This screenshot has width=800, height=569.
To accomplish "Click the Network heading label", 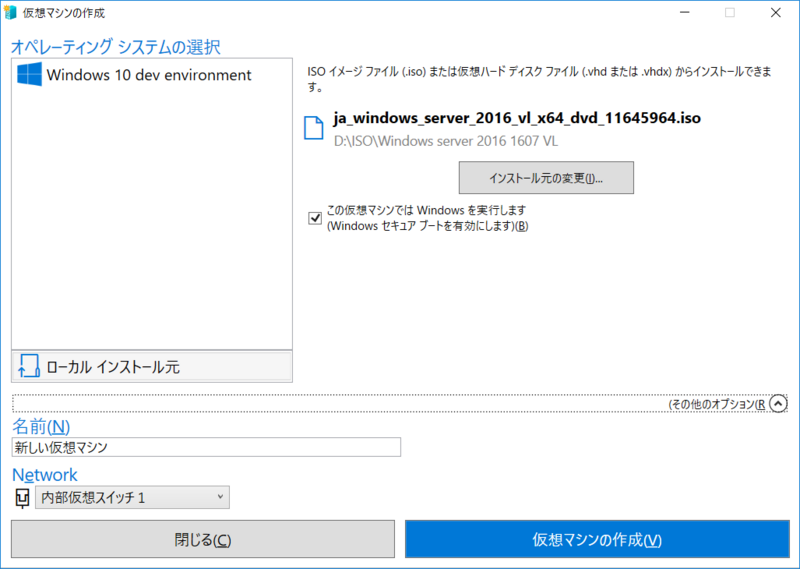I will [44, 475].
